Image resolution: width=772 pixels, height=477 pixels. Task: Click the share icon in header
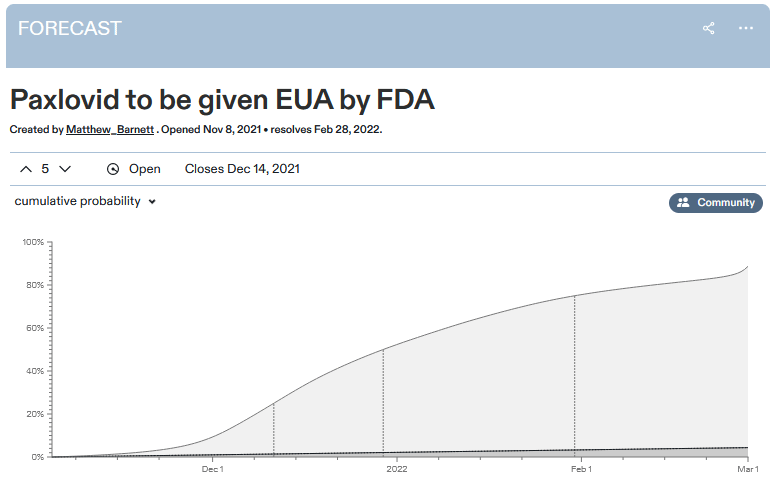point(708,28)
